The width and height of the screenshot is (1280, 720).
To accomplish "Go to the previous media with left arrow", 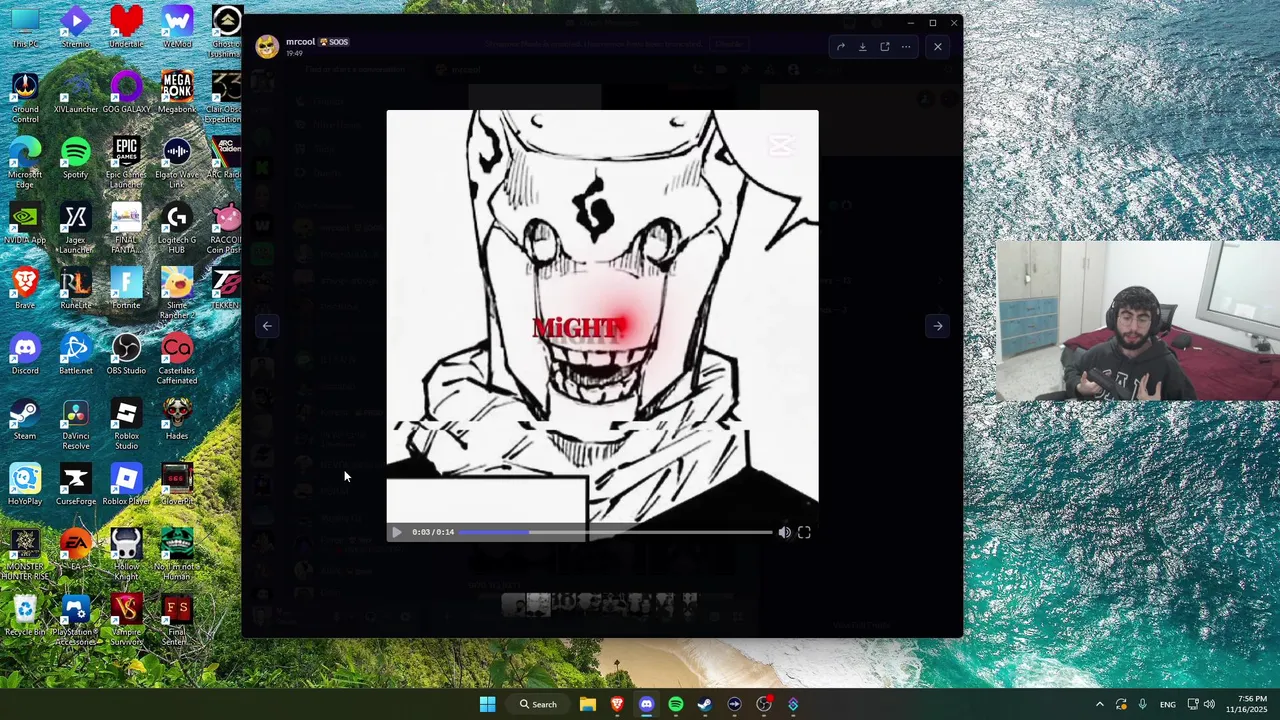I will tap(267, 325).
